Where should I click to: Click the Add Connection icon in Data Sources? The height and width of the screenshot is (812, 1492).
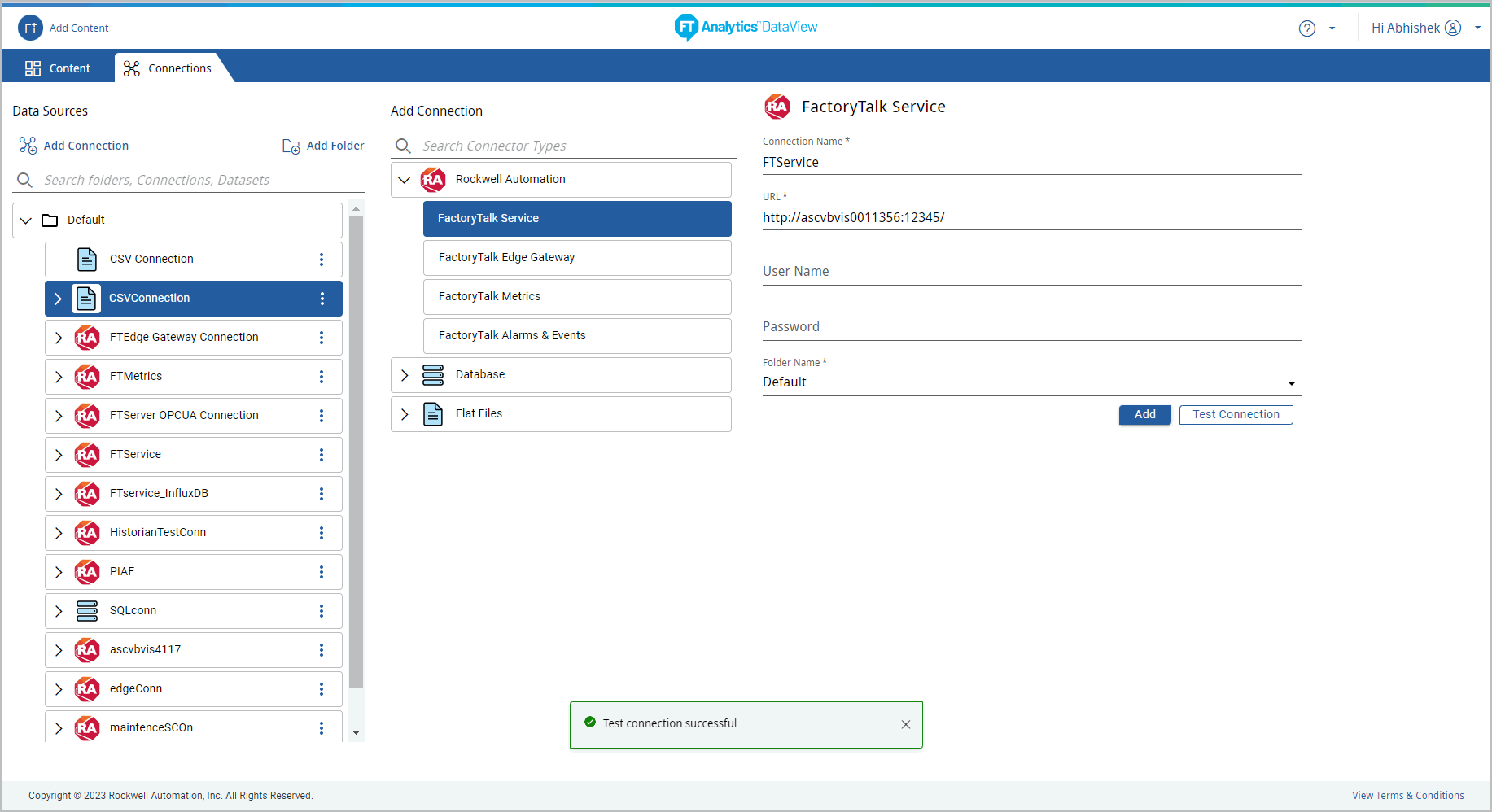(28, 146)
